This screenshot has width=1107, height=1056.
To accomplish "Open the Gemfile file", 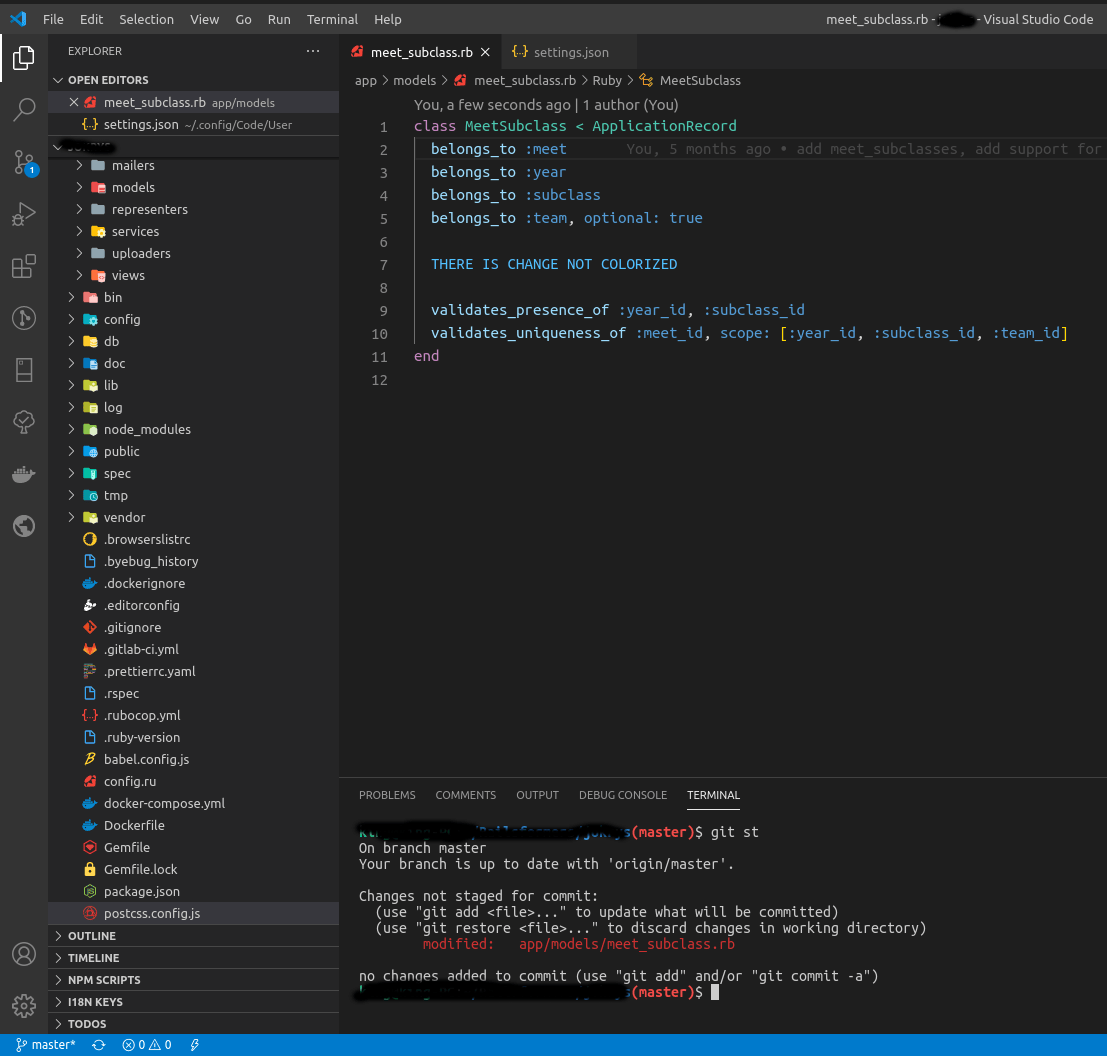I will [193, 847].
